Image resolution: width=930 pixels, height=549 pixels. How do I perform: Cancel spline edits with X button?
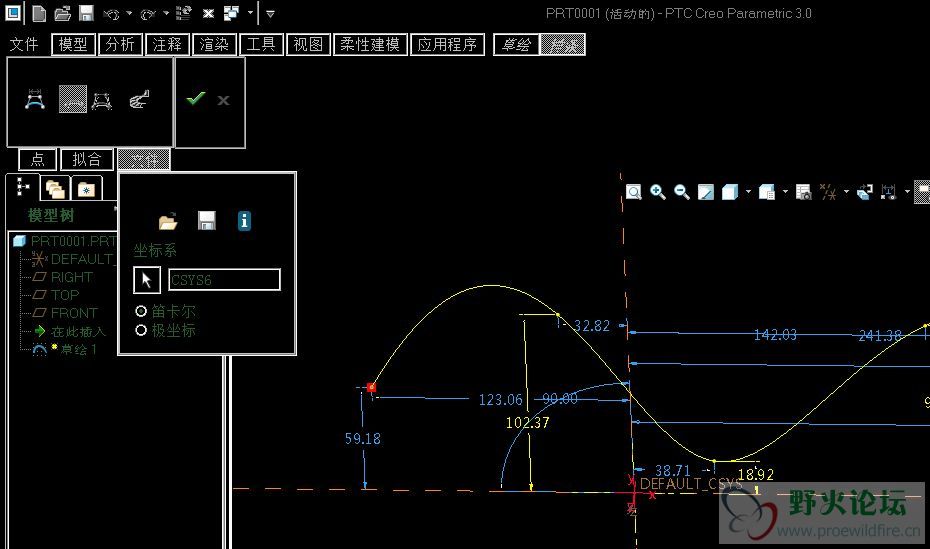click(x=223, y=100)
